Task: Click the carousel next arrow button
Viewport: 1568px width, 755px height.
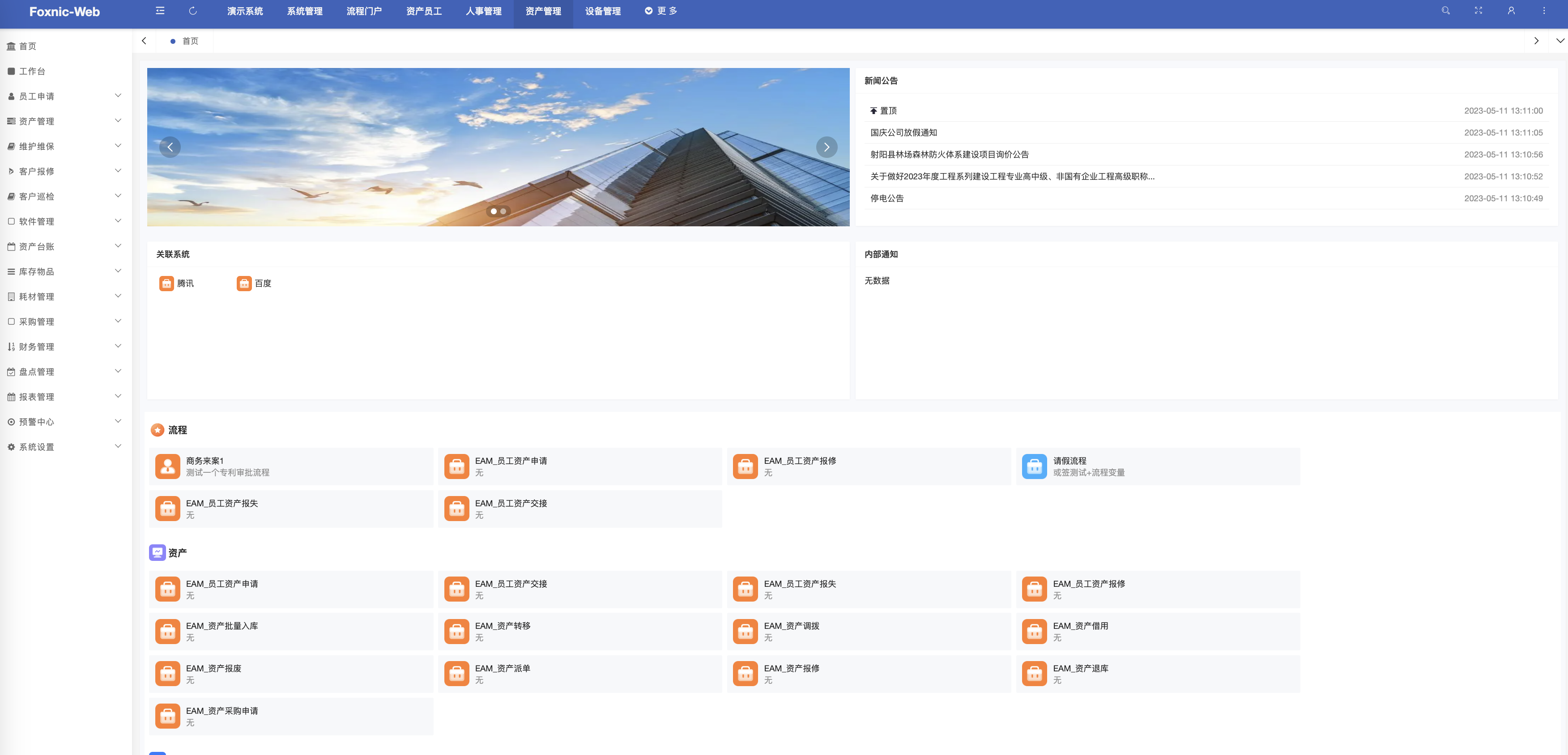Action: (x=826, y=147)
